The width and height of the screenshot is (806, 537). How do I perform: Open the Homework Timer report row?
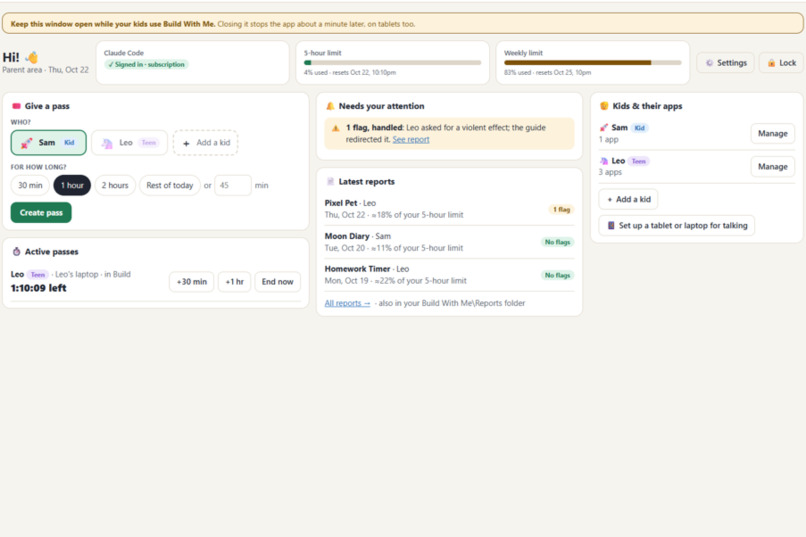(449, 275)
